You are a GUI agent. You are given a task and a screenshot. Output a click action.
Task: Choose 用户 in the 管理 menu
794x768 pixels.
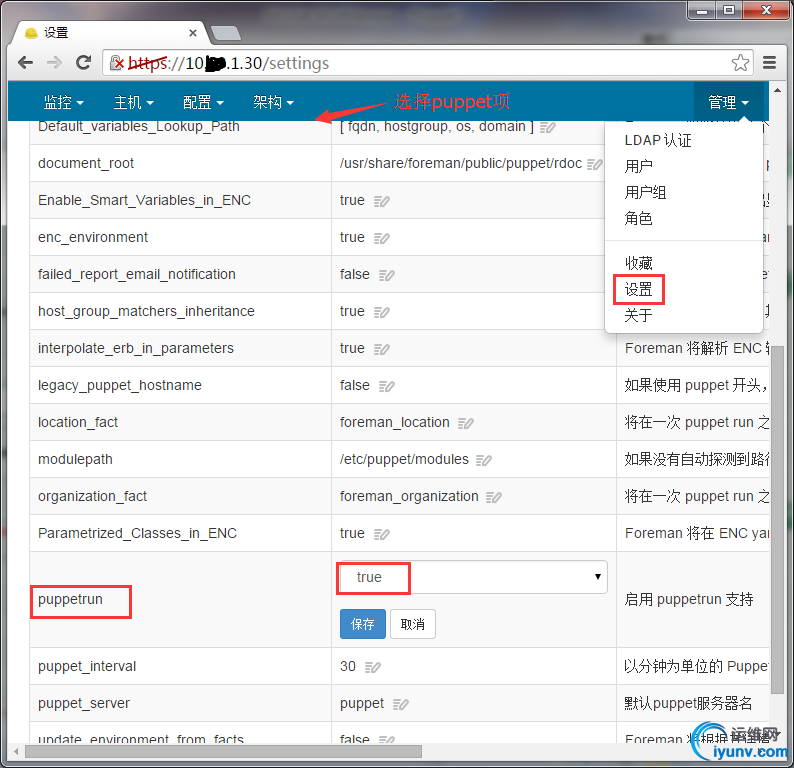638,166
